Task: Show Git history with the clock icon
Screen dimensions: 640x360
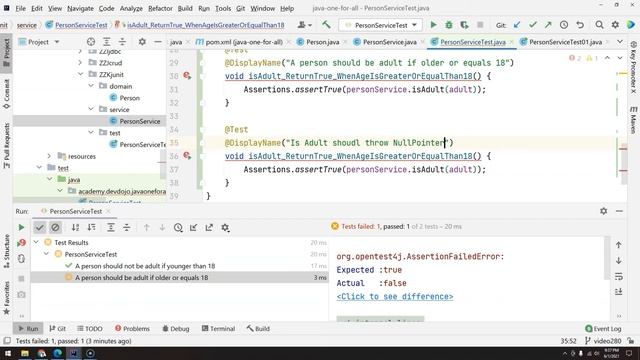Action: 564,25
